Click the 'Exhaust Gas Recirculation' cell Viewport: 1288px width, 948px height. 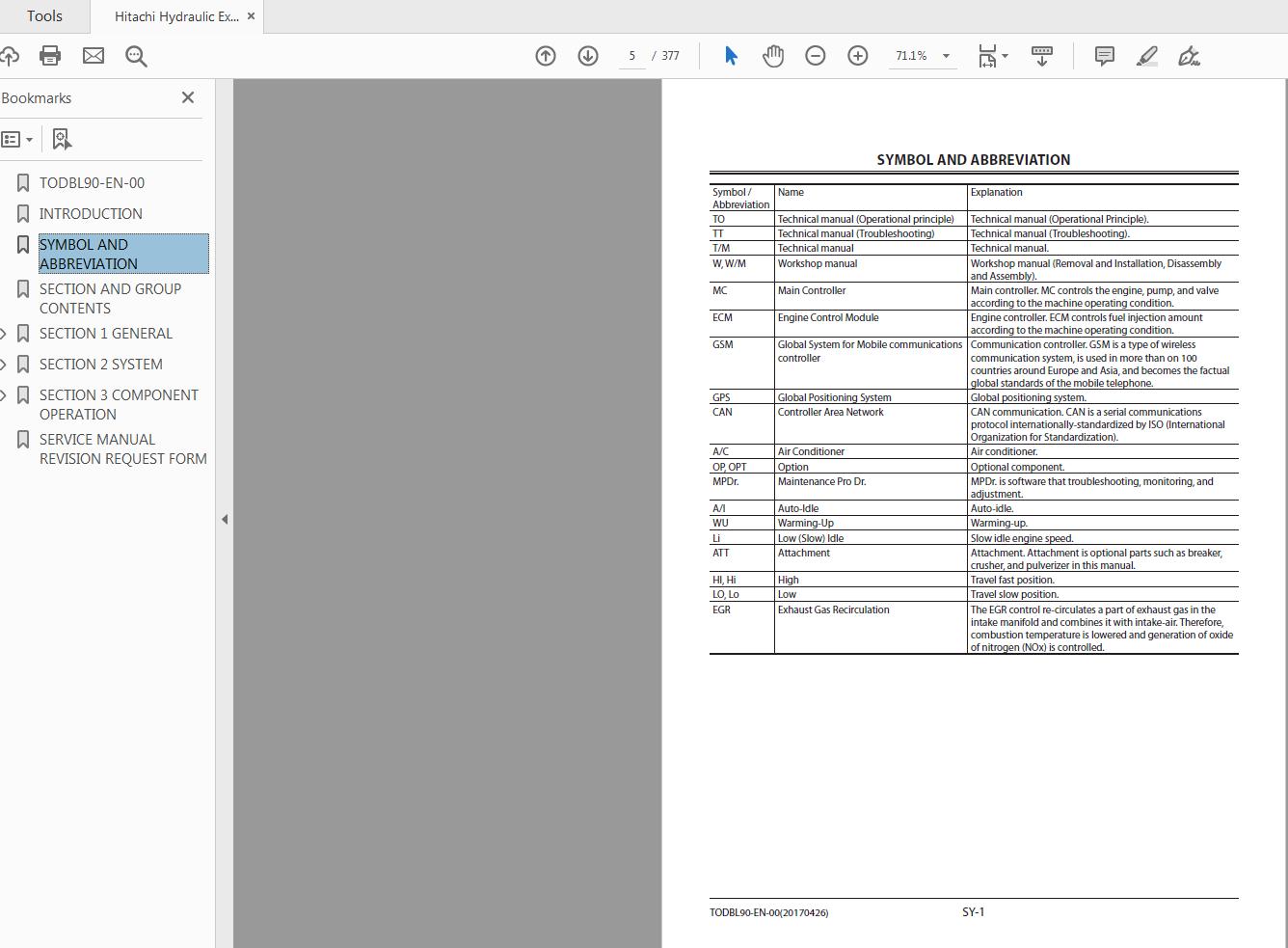click(x=834, y=609)
